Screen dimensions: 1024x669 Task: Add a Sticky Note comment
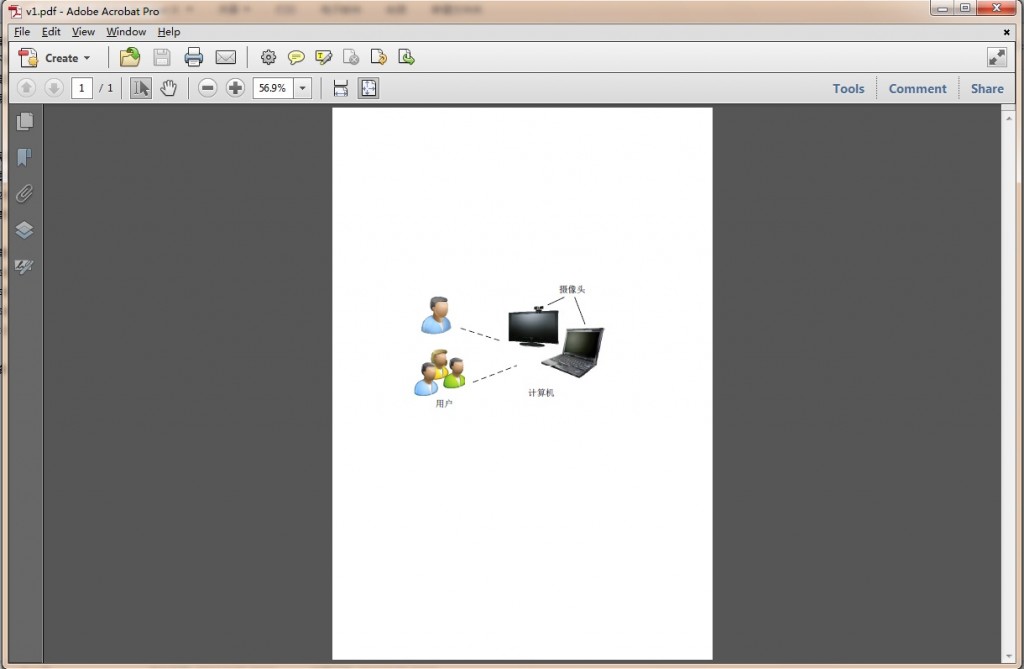pos(295,57)
